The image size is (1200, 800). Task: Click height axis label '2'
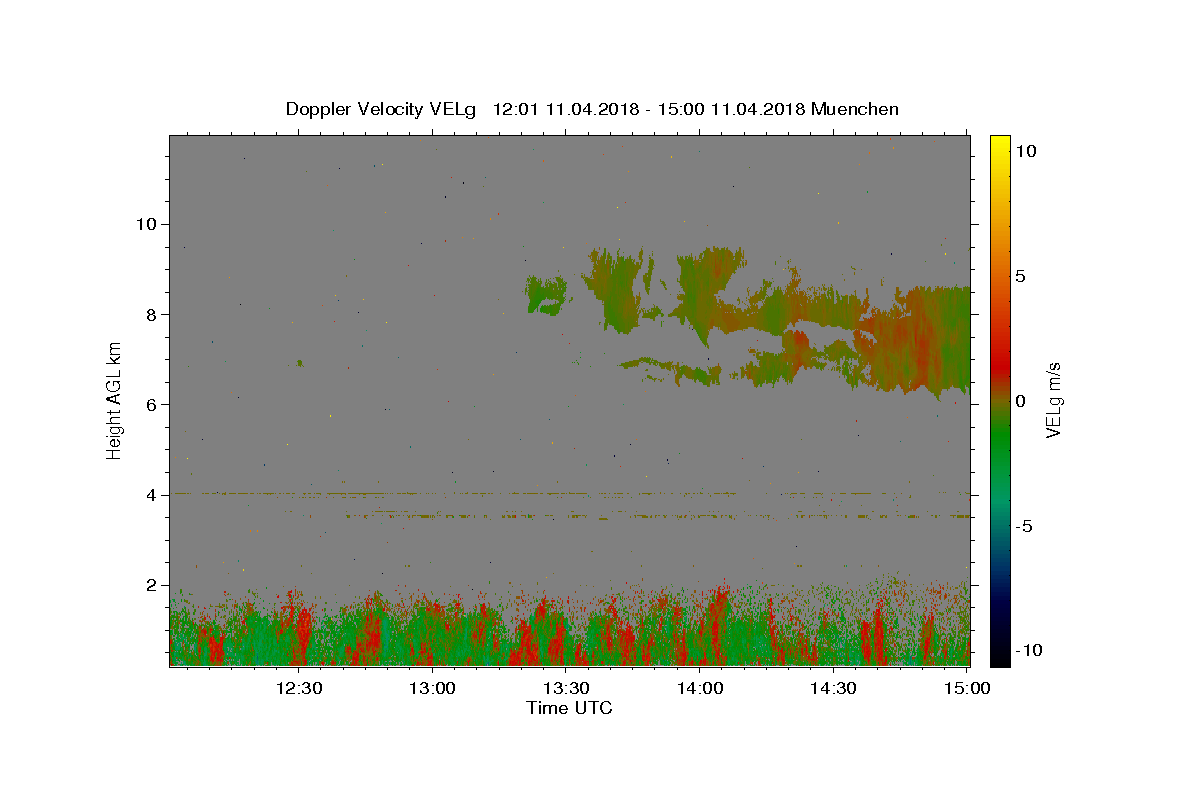[x=149, y=585]
